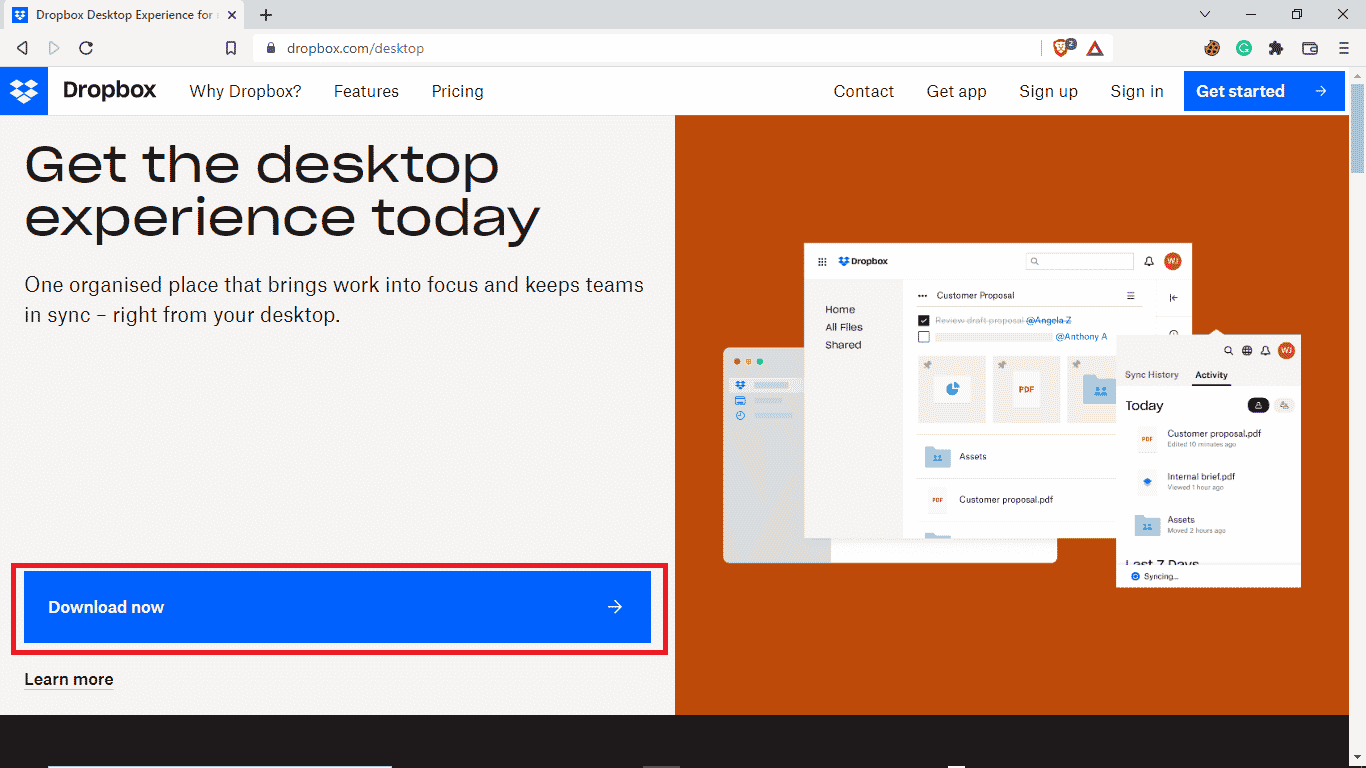This screenshot has width=1366, height=768.
Task: Open the Brave Shields lion icon
Action: point(1063,47)
